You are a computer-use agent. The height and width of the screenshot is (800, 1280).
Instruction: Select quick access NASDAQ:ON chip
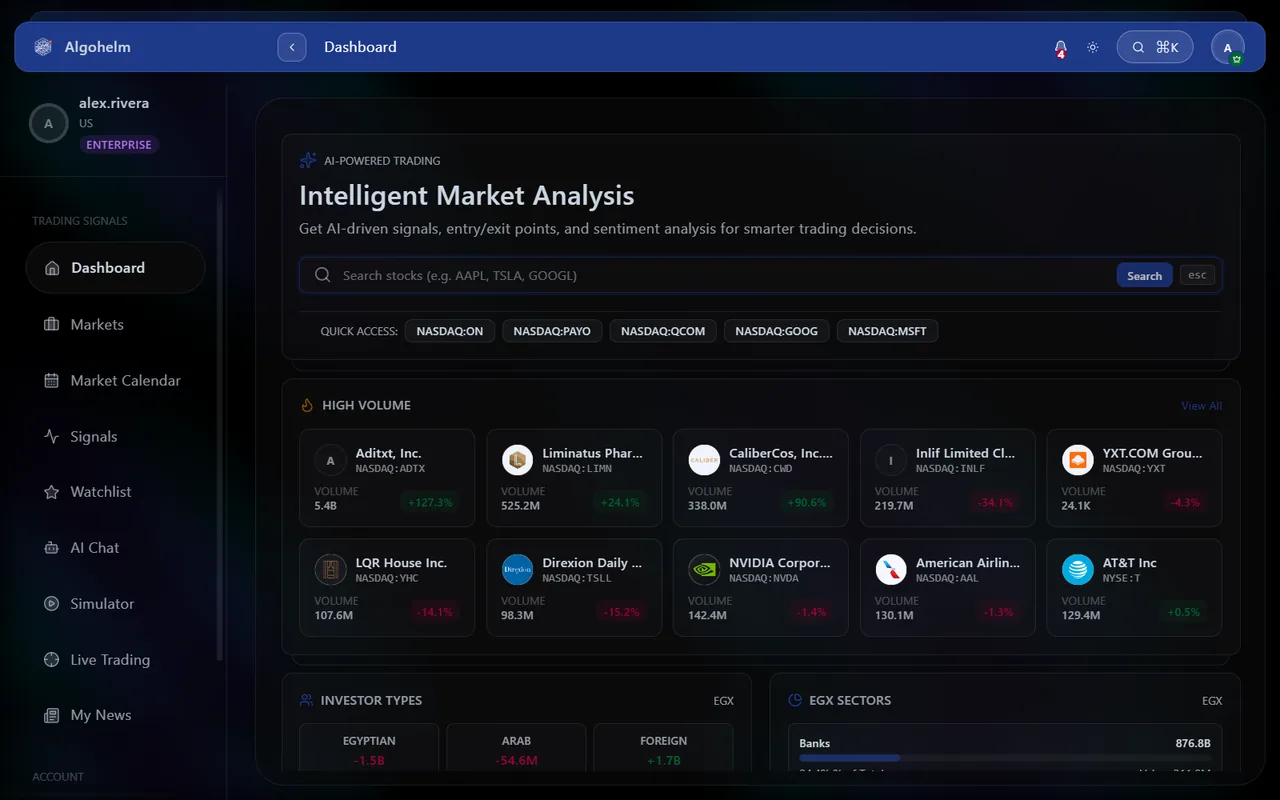[x=450, y=331]
